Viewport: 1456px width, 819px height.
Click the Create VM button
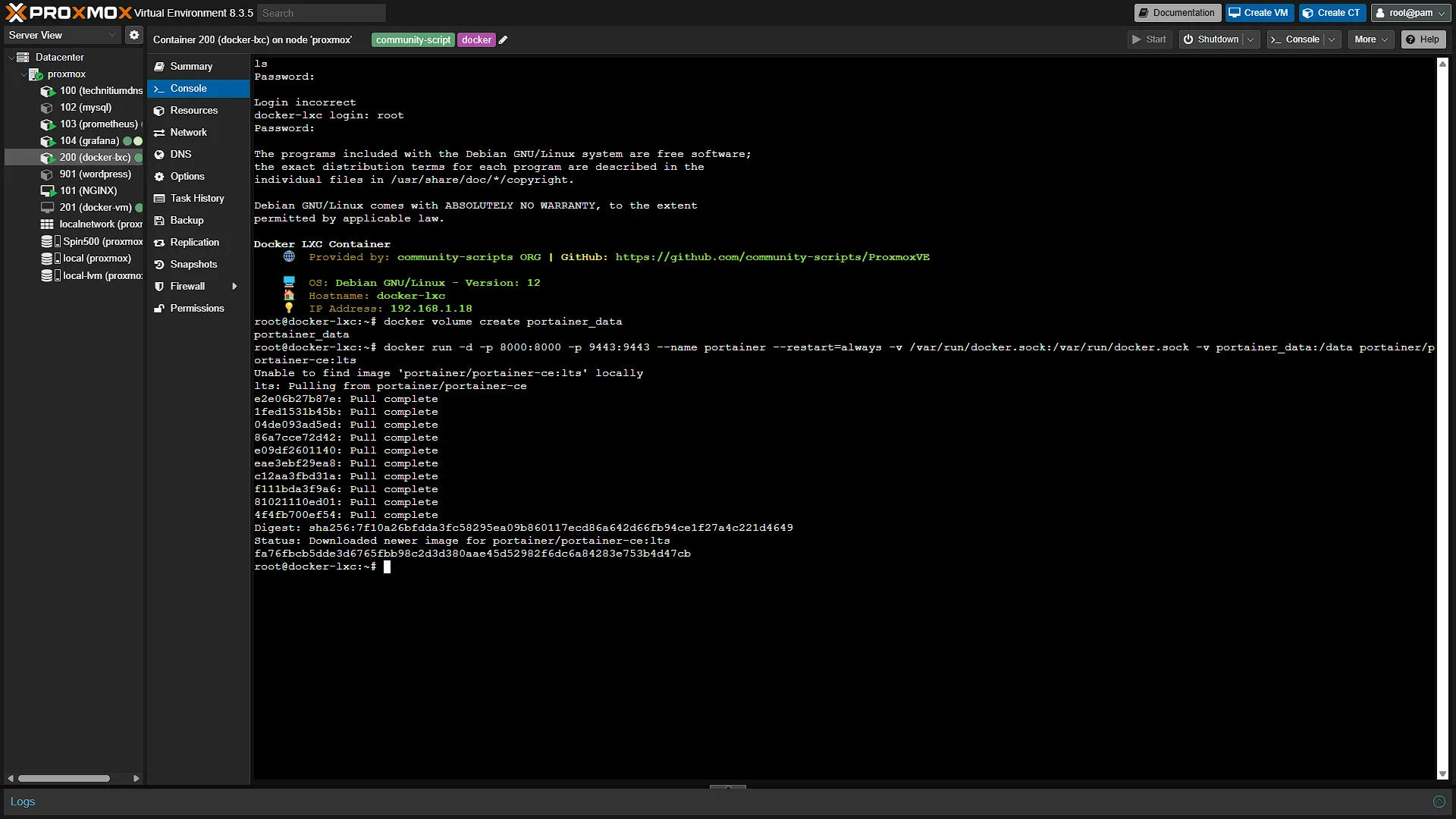1260,13
